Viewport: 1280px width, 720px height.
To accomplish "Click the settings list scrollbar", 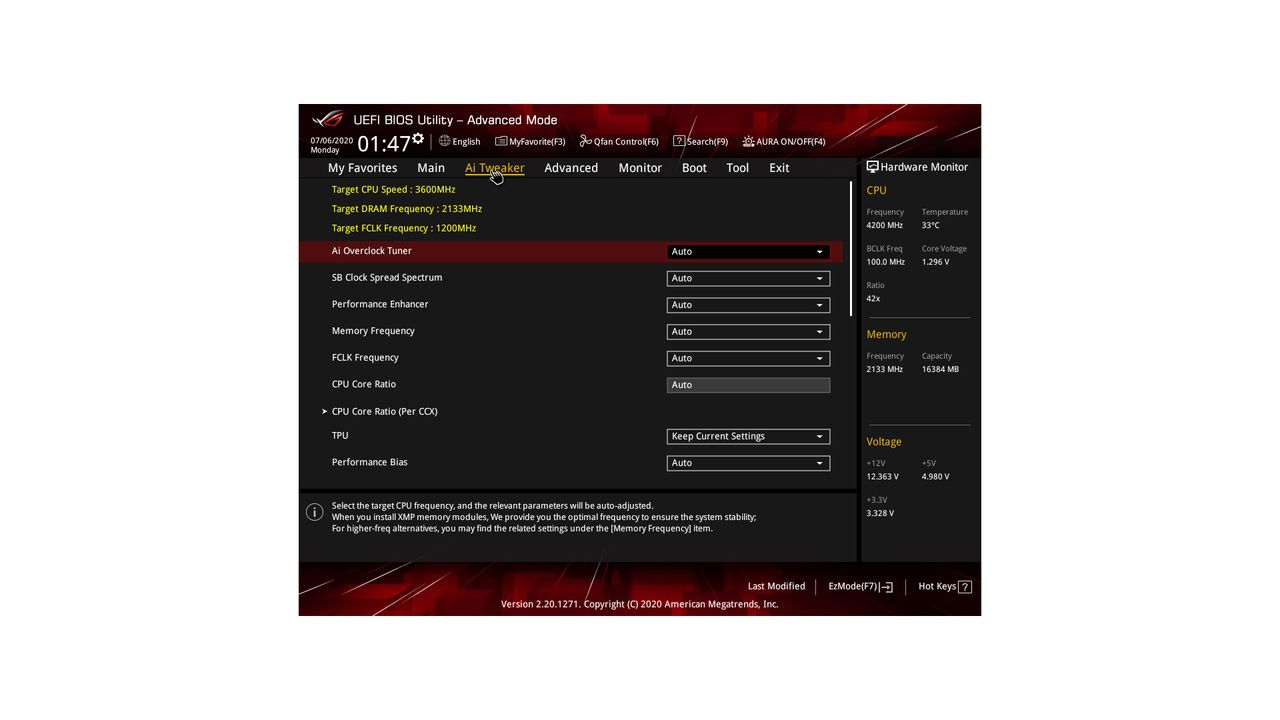I will coord(851,249).
